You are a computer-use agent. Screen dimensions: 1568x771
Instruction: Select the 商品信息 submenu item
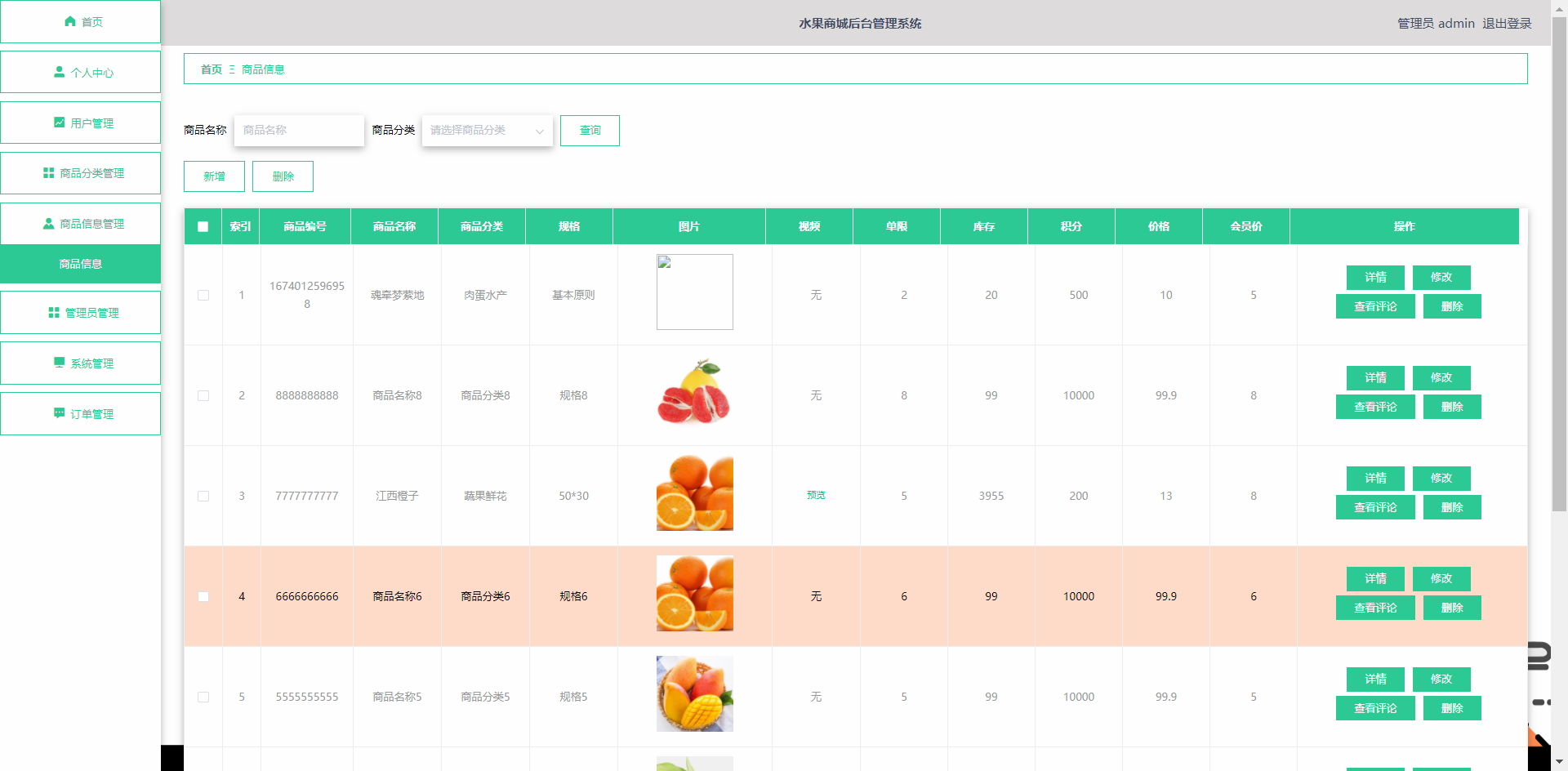[x=80, y=264]
